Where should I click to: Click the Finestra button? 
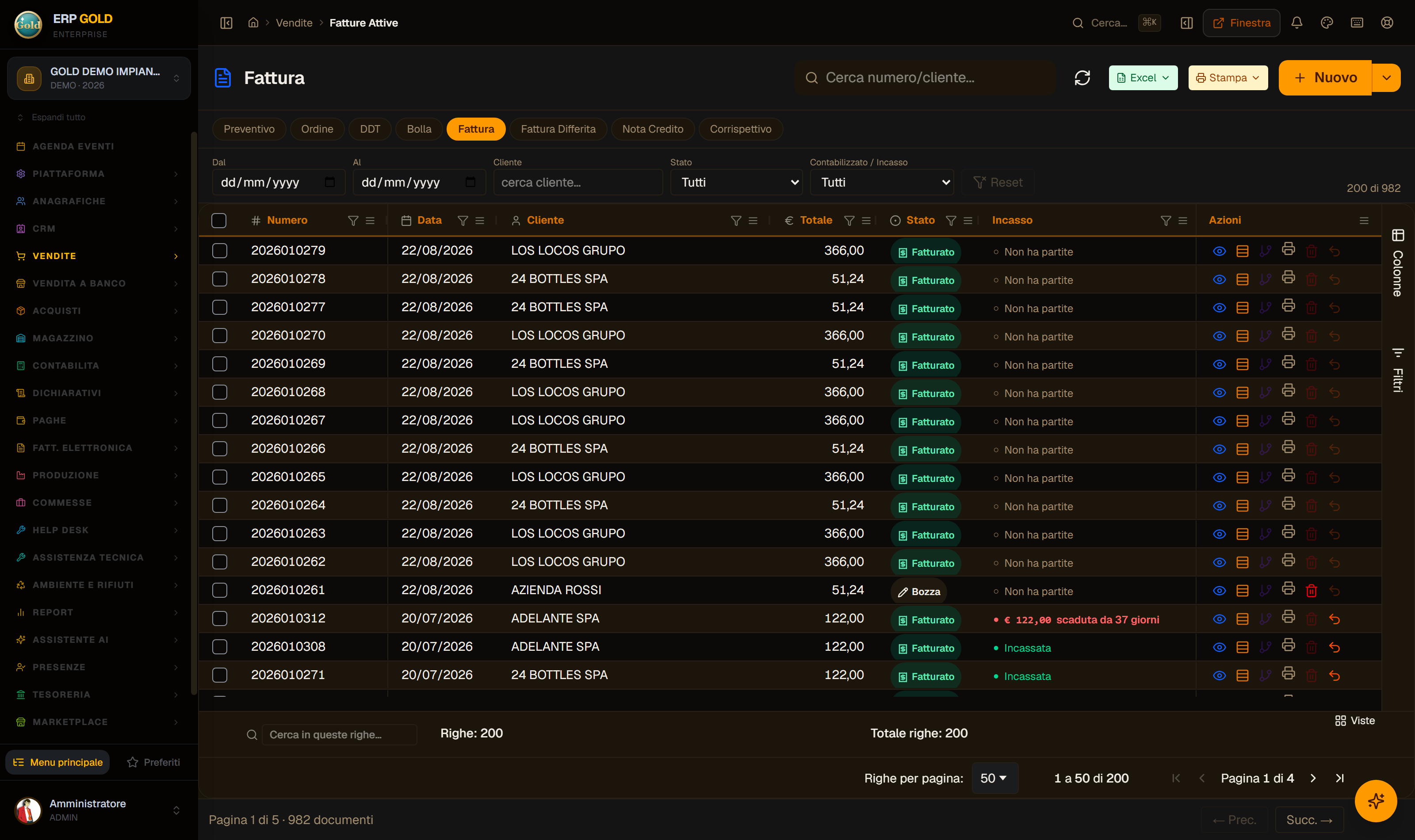1241,23
